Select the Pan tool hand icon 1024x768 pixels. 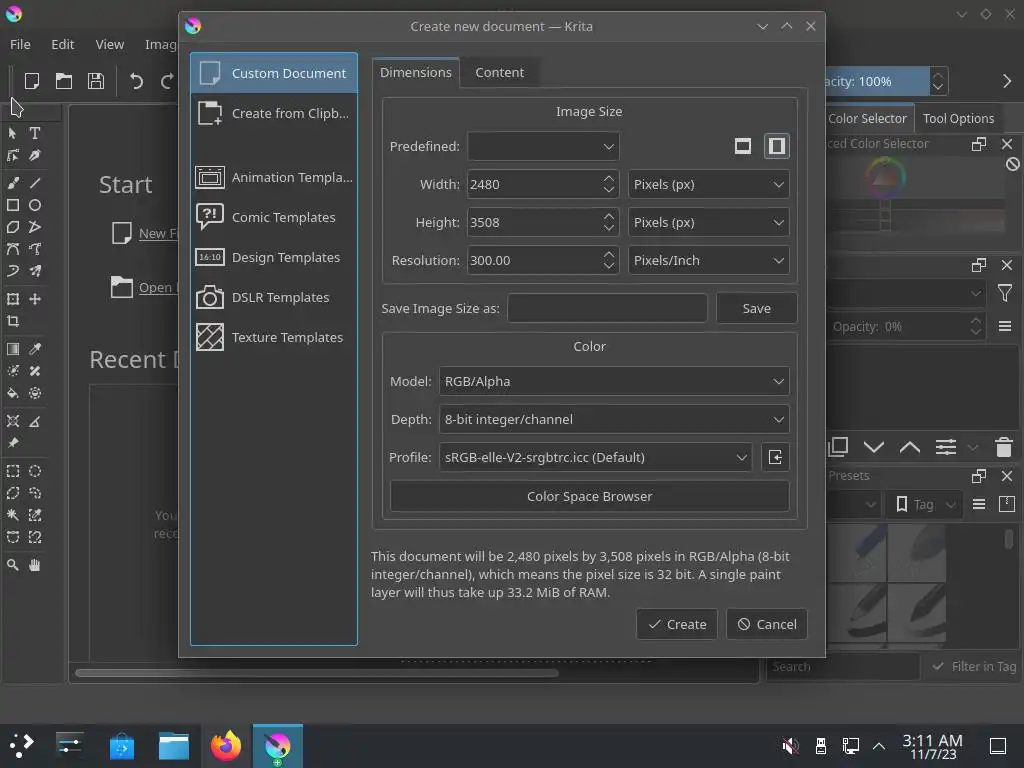35,565
